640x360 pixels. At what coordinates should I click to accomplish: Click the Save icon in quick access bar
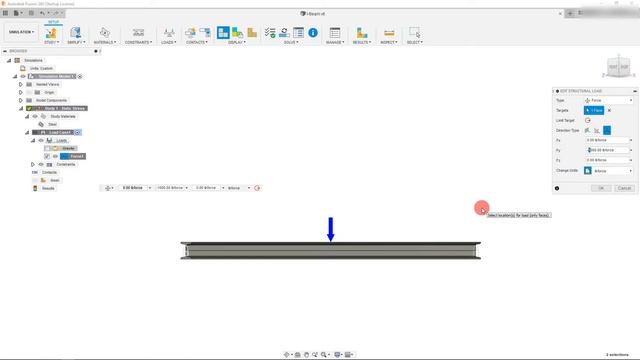[x=31, y=13]
